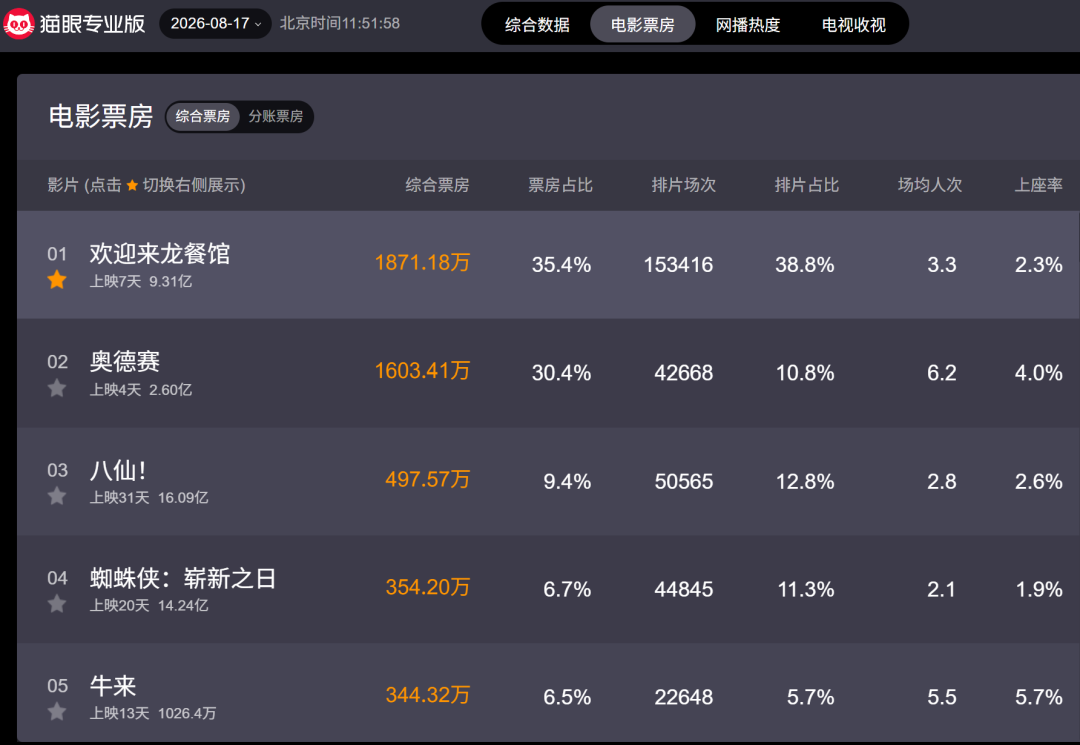Expand date picker chevron arrow
Image resolution: width=1080 pixels, height=745 pixels.
click(258, 24)
